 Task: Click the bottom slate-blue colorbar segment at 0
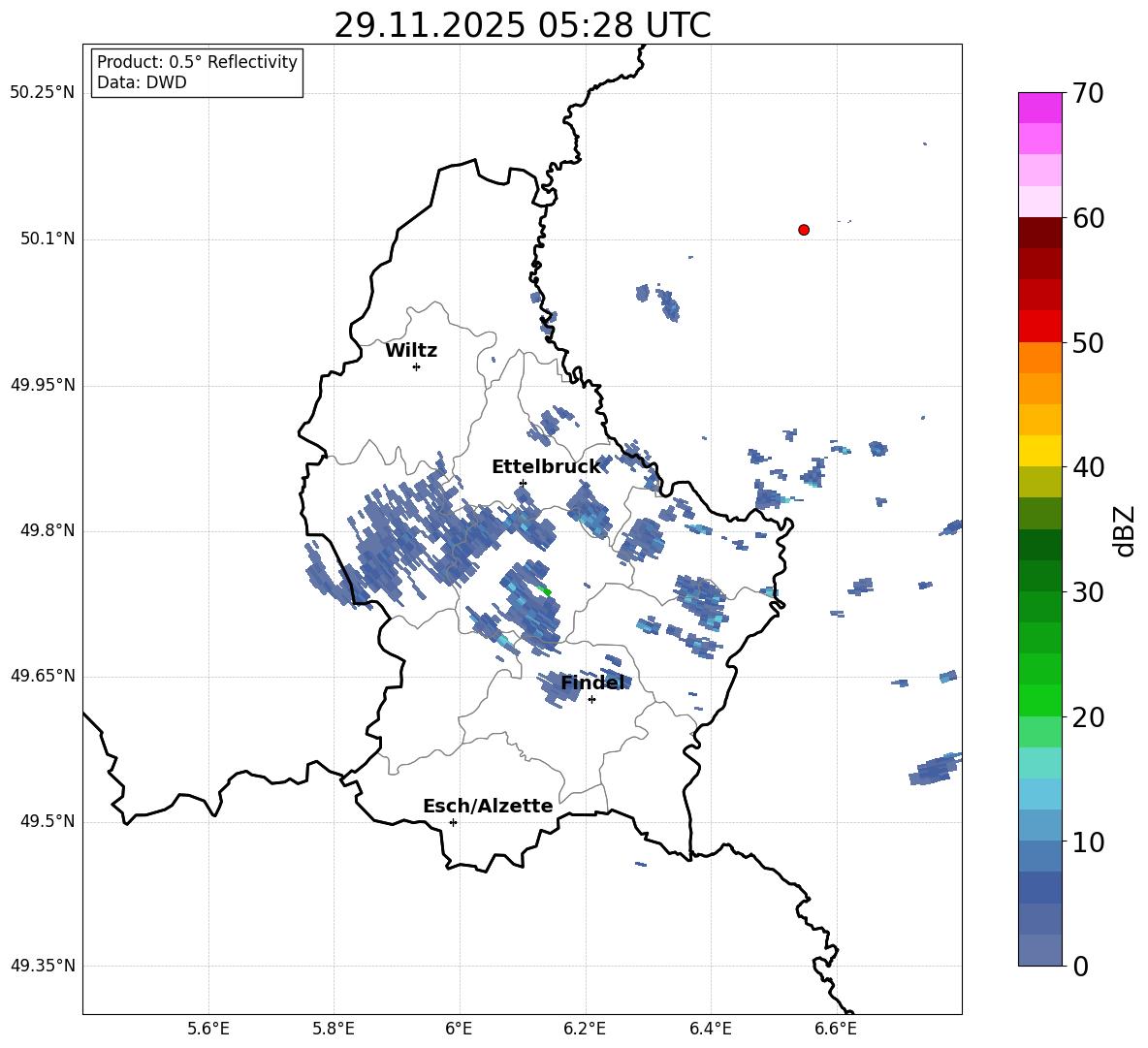tap(1040, 950)
